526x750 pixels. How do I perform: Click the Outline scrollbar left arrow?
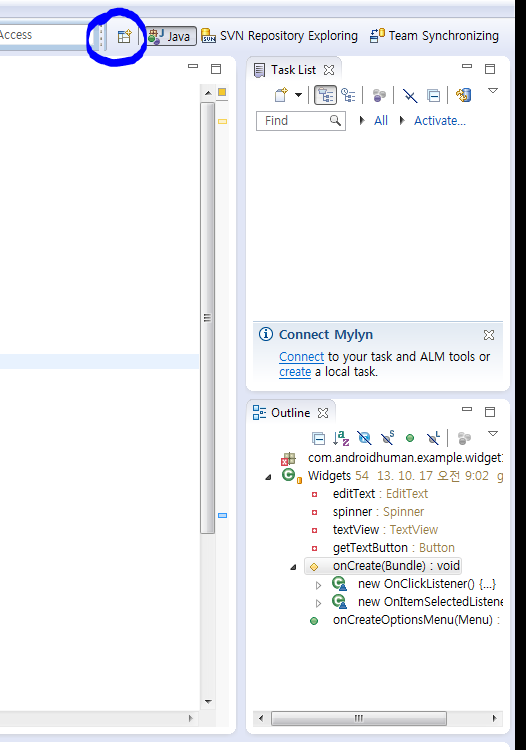pos(261,718)
